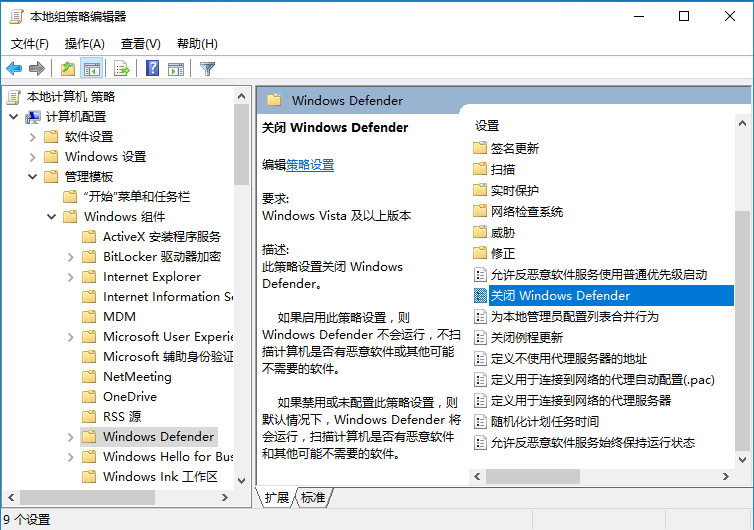The height and width of the screenshot is (530, 754).
Task: Click the NetMeeting folder icon in tree
Action: [89, 376]
